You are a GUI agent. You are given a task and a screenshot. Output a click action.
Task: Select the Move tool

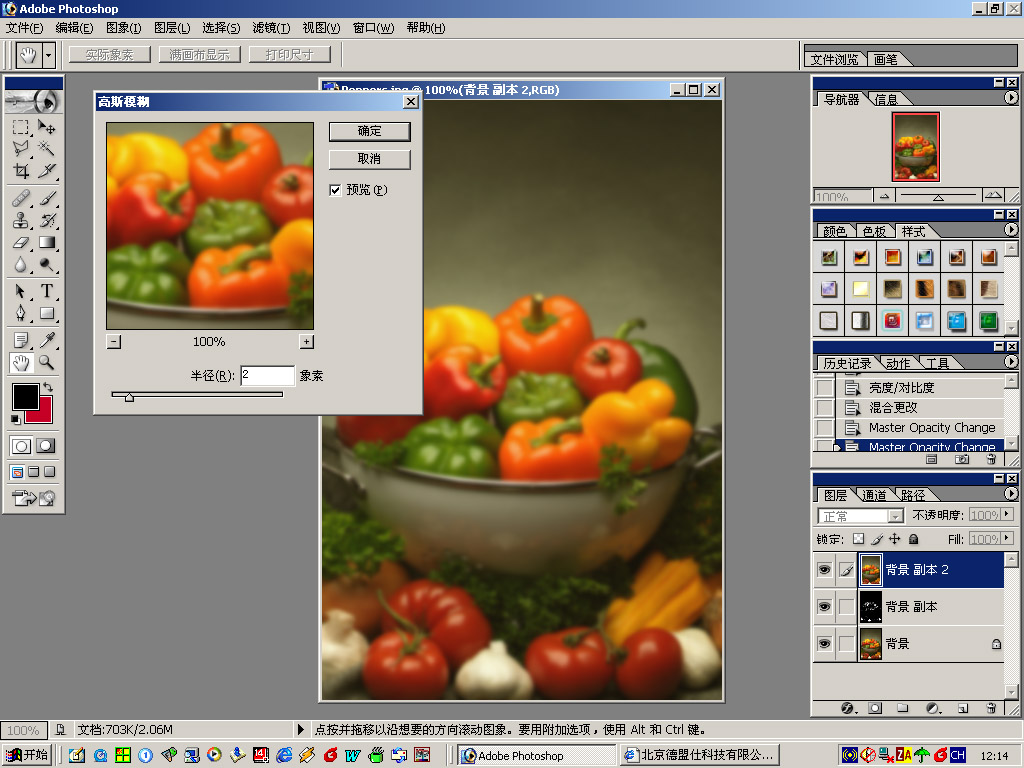[46, 127]
